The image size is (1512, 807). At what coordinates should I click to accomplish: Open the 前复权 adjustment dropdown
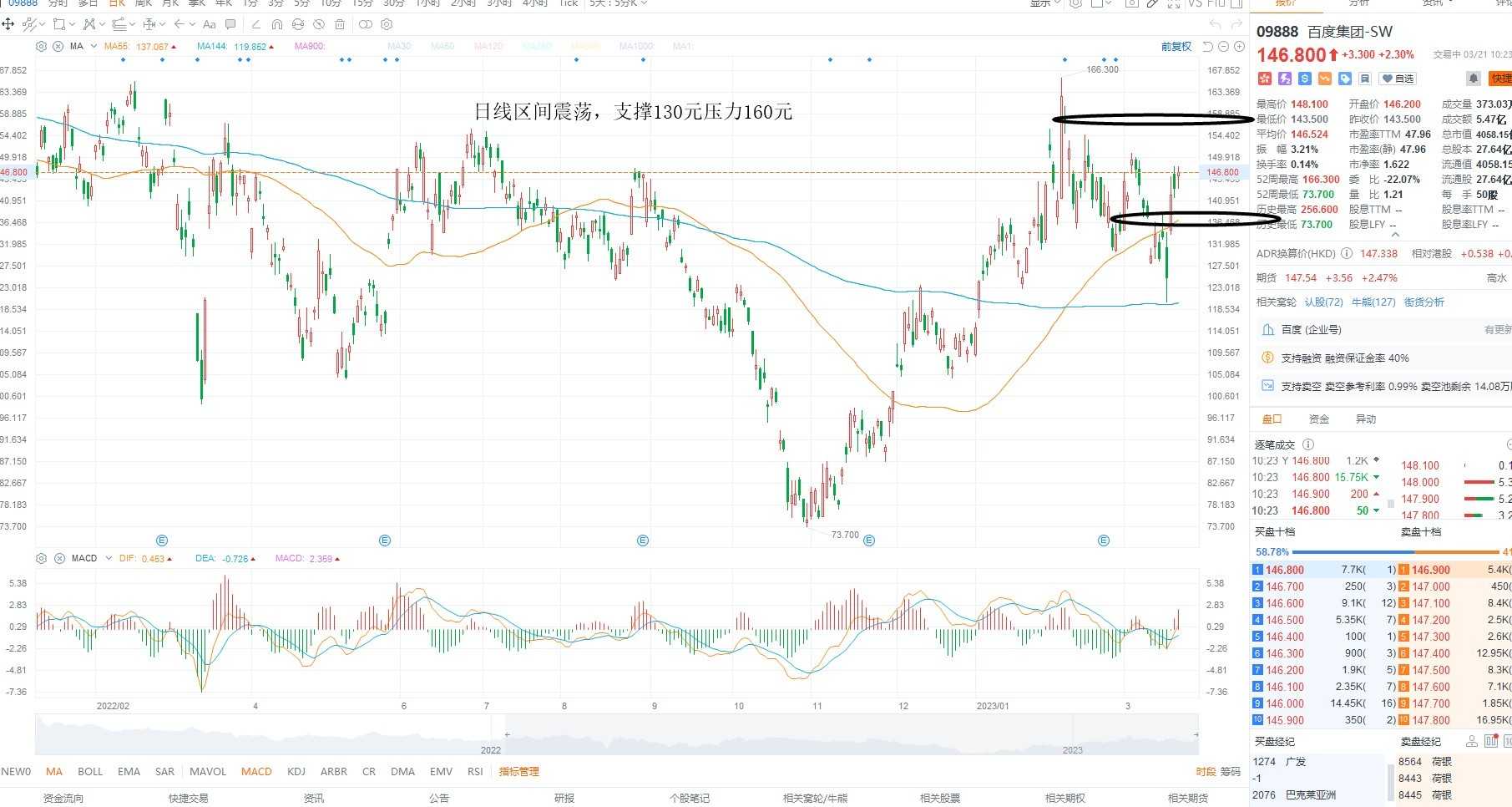(x=1176, y=47)
